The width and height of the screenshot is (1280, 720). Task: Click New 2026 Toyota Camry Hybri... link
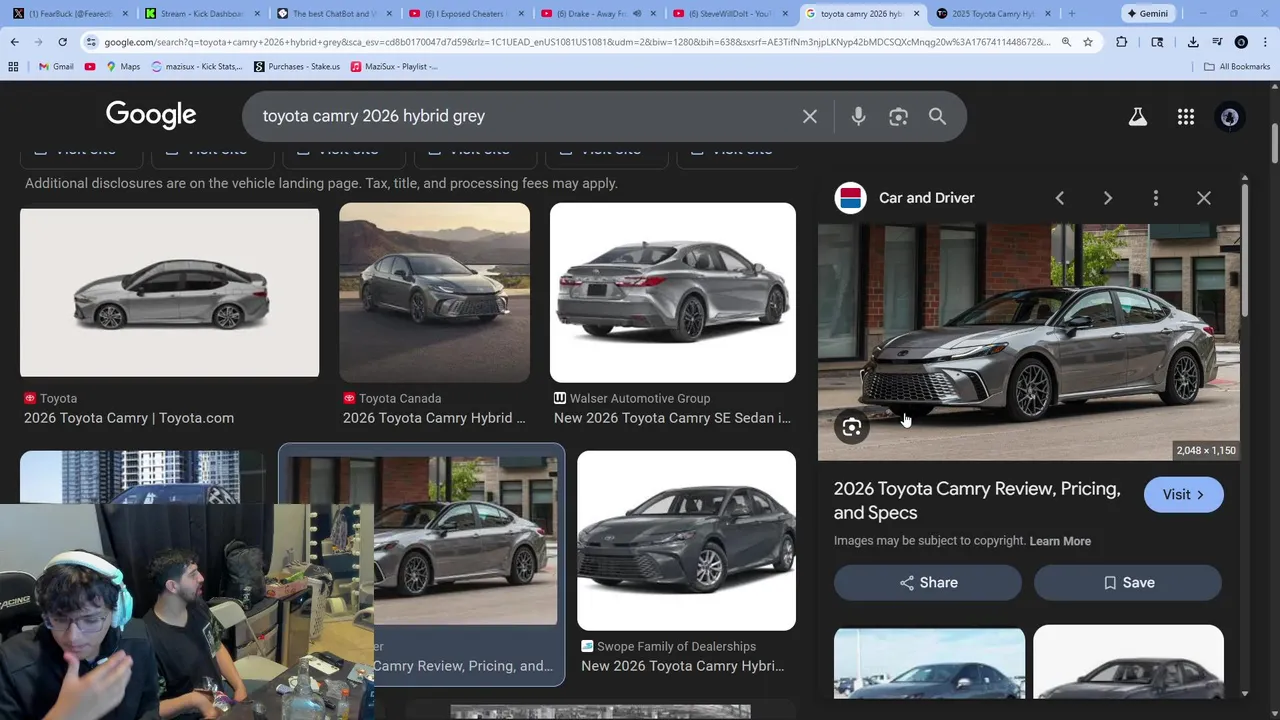[682, 666]
